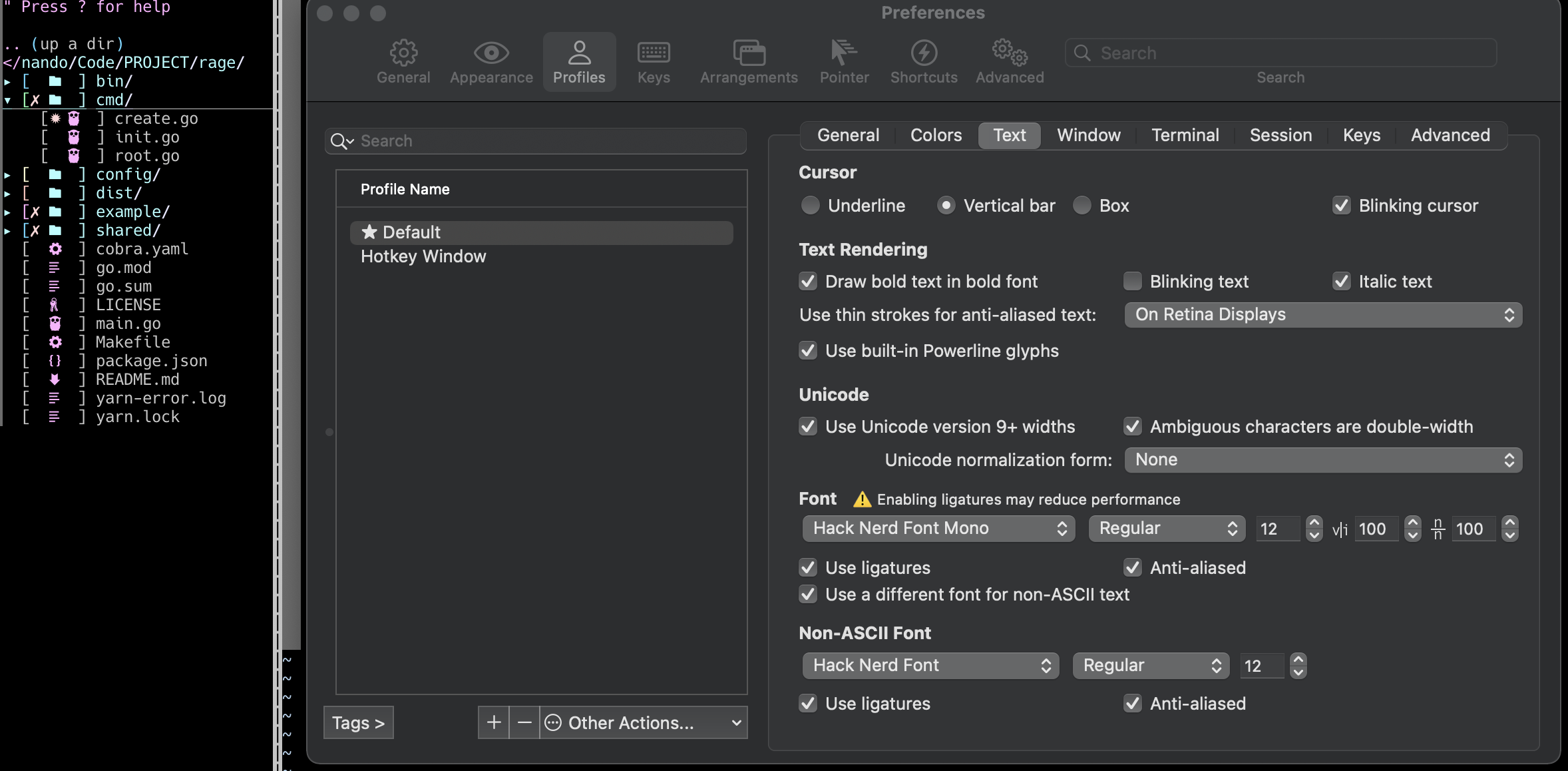This screenshot has height=771, width=1568.
Task: Click the Tags button
Action: (x=358, y=722)
